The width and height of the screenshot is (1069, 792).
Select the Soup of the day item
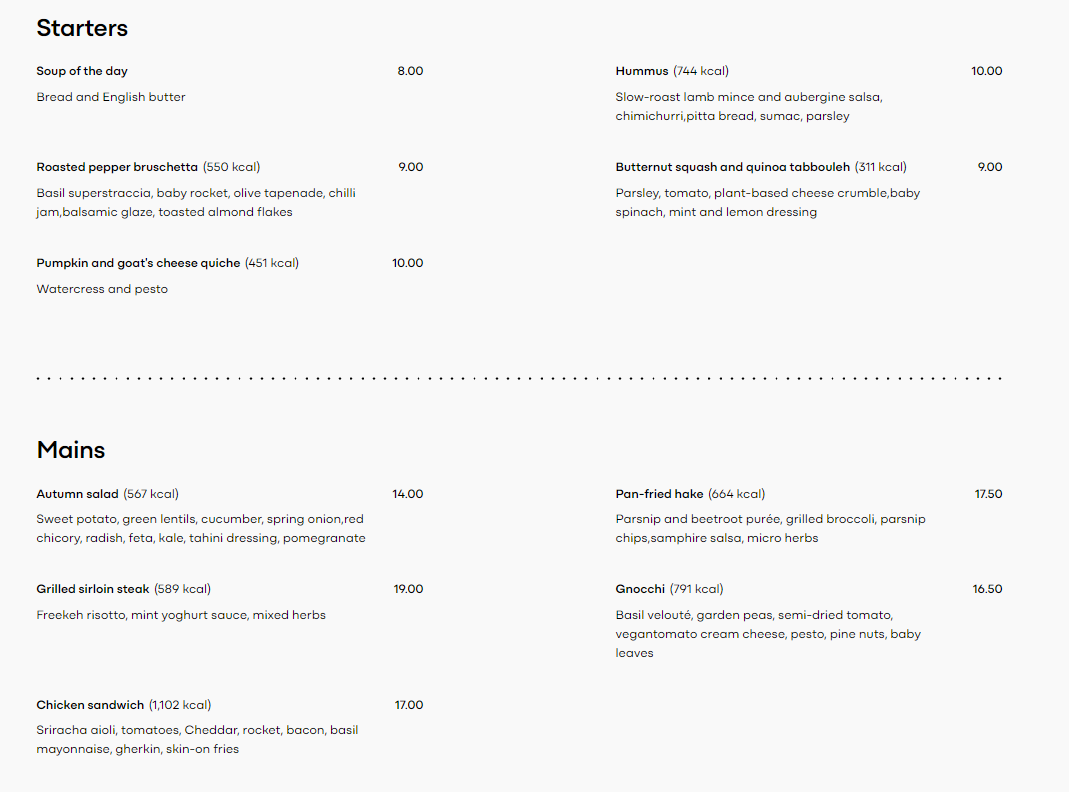pyautogui.click(x=82, y=71)
